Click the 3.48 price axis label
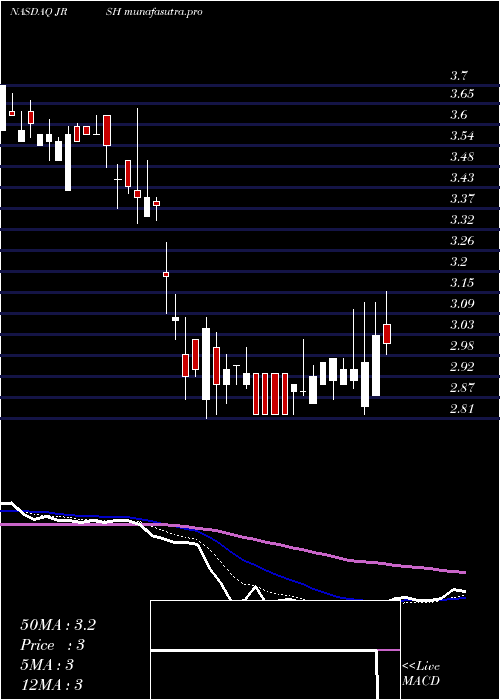This screenshot has width=500, height=700. (462, 157)
